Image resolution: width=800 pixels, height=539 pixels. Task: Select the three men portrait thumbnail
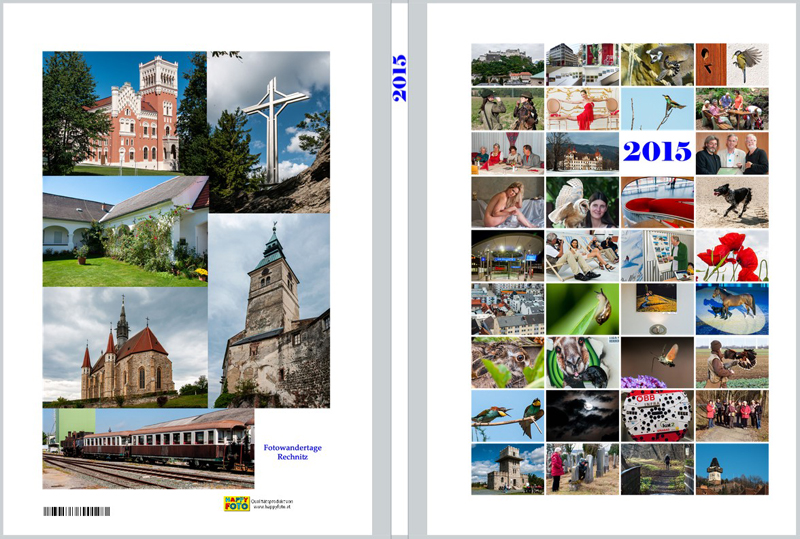732,153
